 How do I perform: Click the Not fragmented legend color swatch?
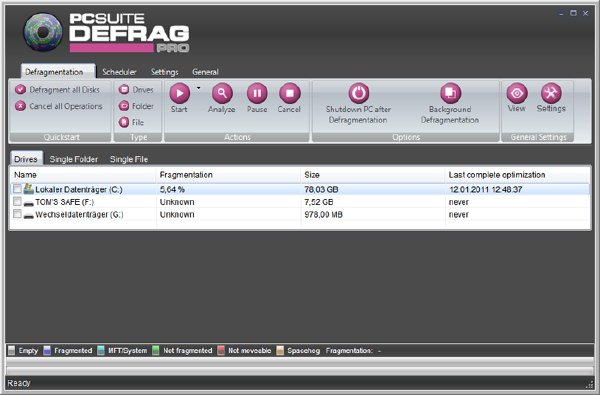pyautogui.click(x=156, y=351)
